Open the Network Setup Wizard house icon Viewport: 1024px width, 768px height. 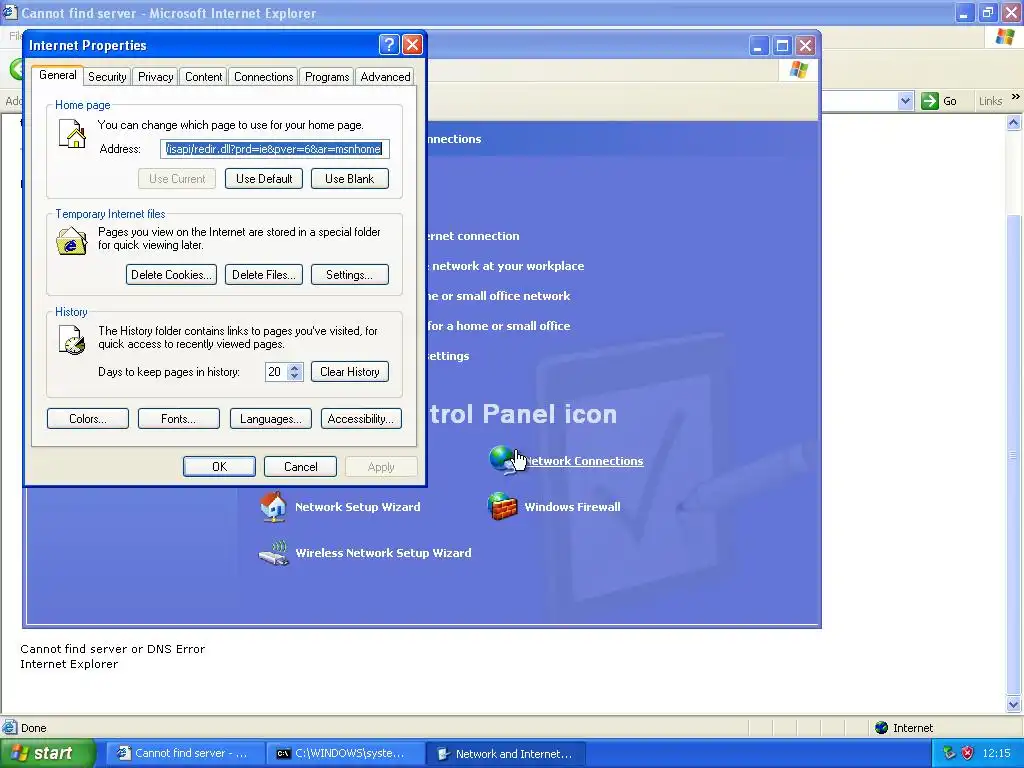[x=273, y=506]
